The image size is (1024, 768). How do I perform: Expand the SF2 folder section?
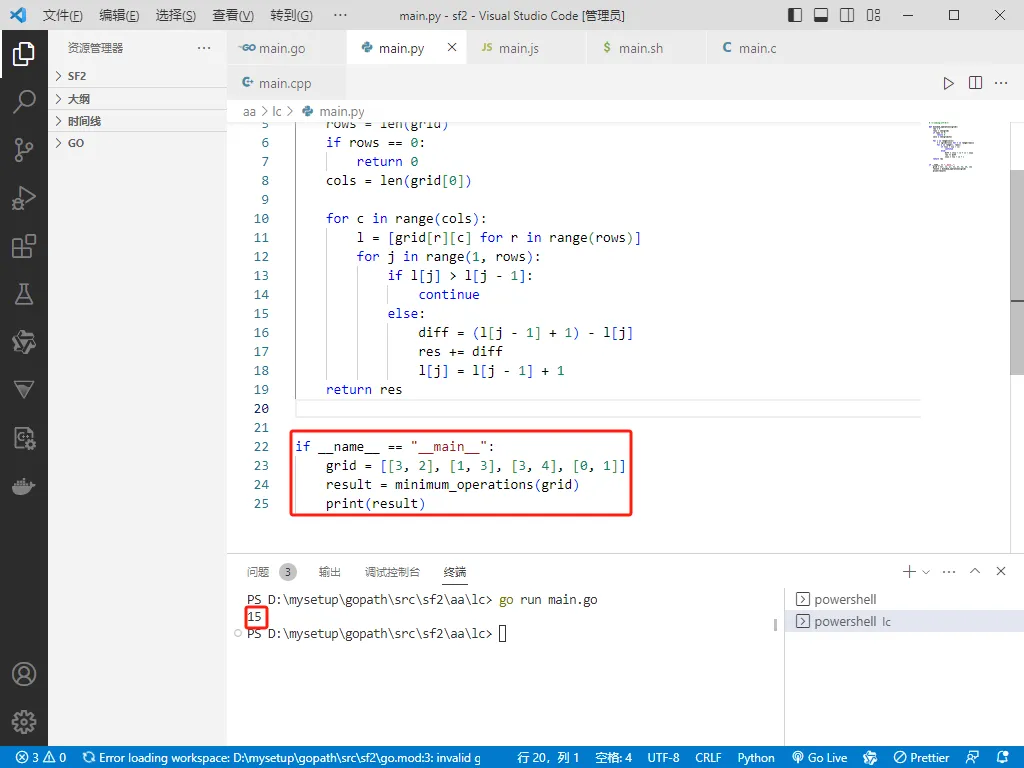[x=137, y=76]
